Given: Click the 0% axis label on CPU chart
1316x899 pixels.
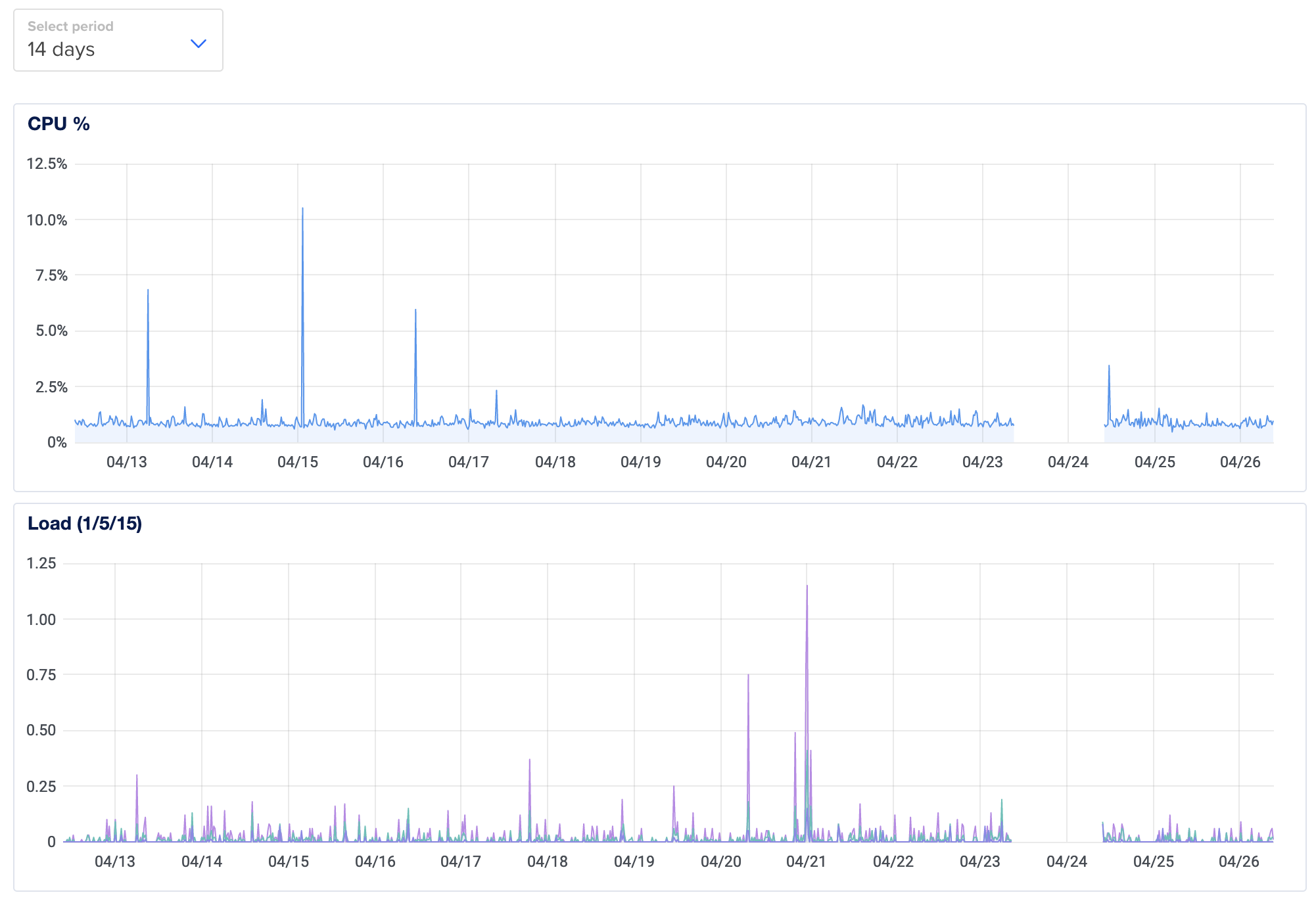Looking at the screenshot, I should coord(57,442).
